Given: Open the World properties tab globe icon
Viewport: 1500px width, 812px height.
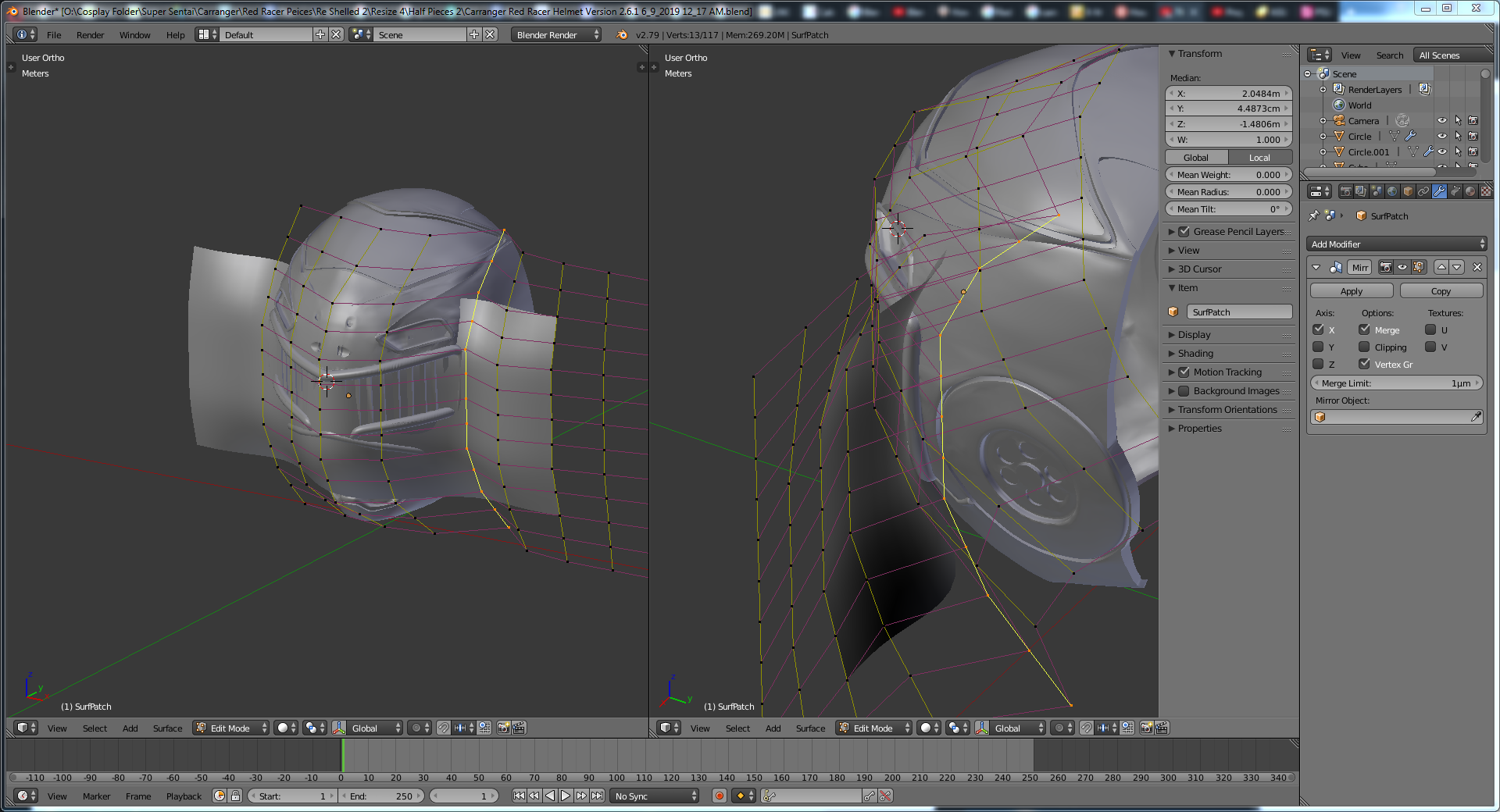Looking at the screenshot, I should click(x=1392, y=191).
